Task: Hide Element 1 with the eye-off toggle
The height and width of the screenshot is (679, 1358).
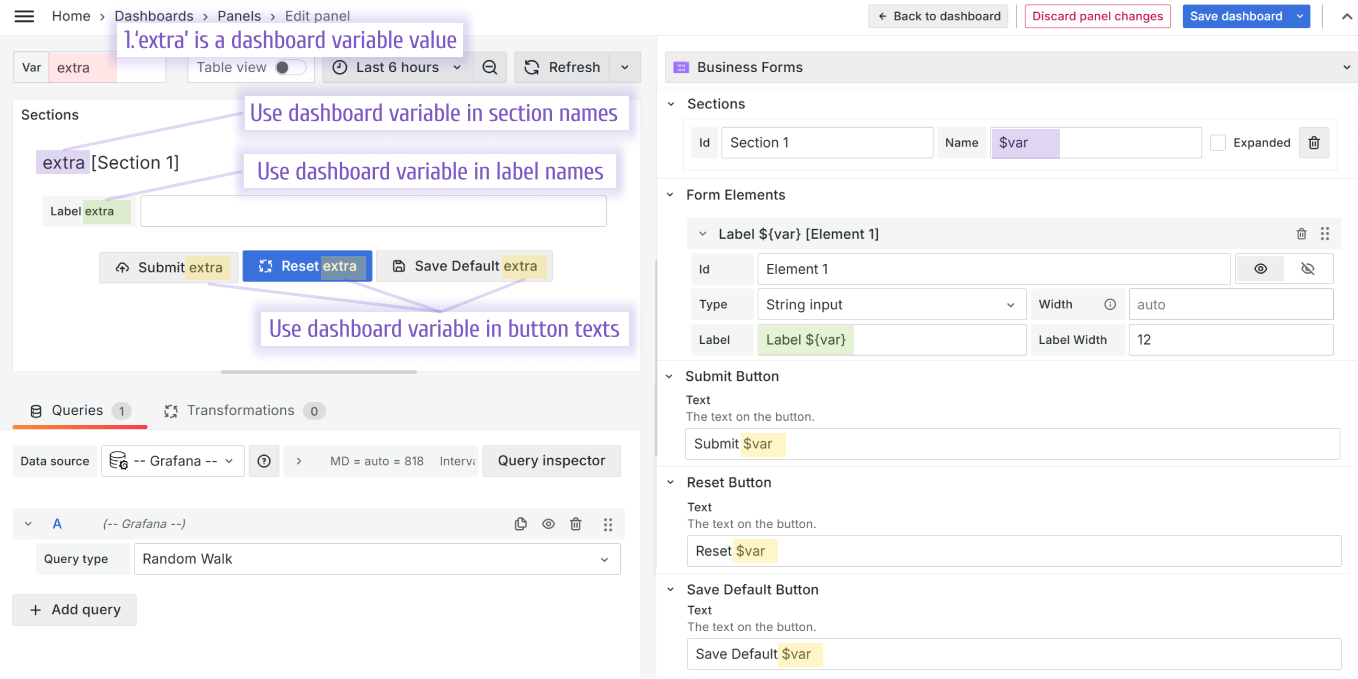Action: [x=1308, y=268]
